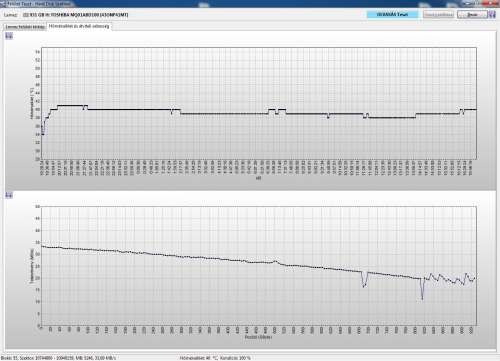Click the application icon in the title bar

tap(3, 3)
